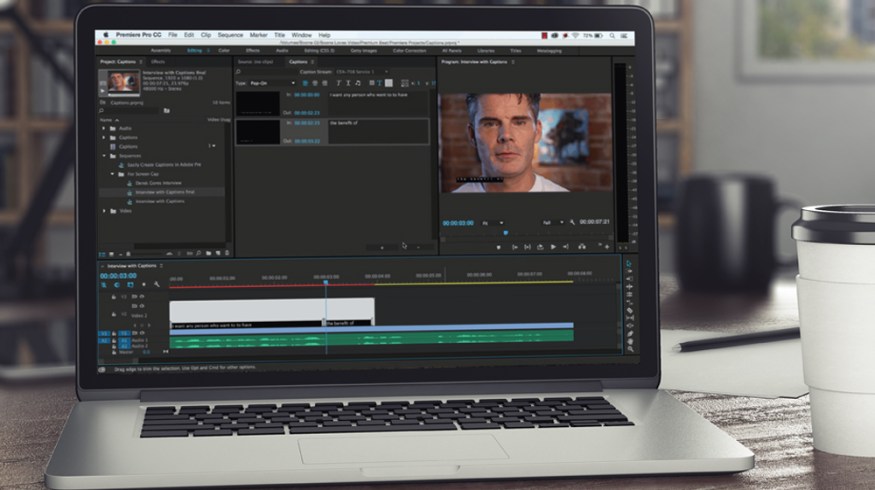Toggle snap in the timeline header

pyautogui.click(x=117, y=285)
